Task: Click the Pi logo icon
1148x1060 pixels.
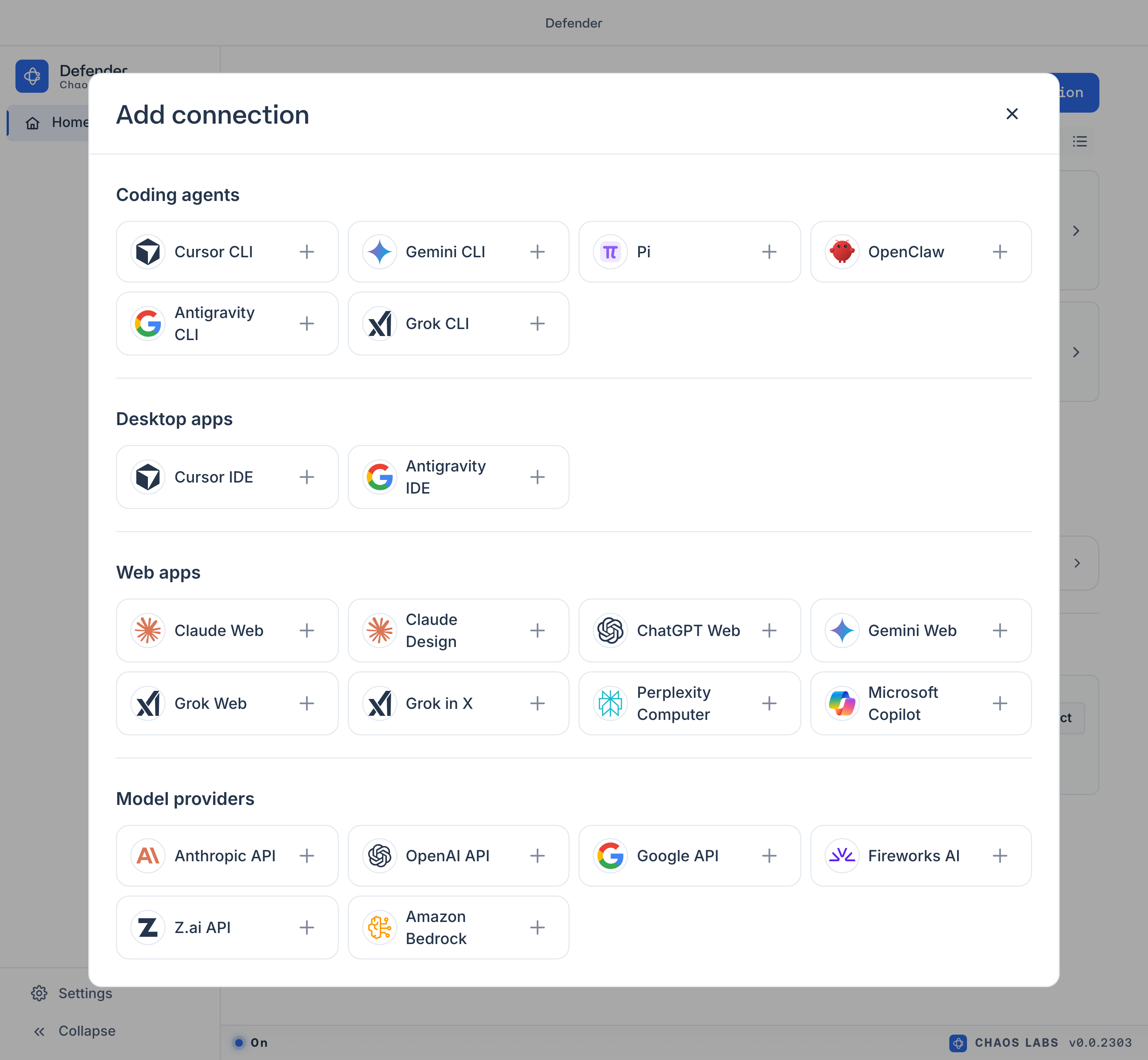Action: point(611,252)
